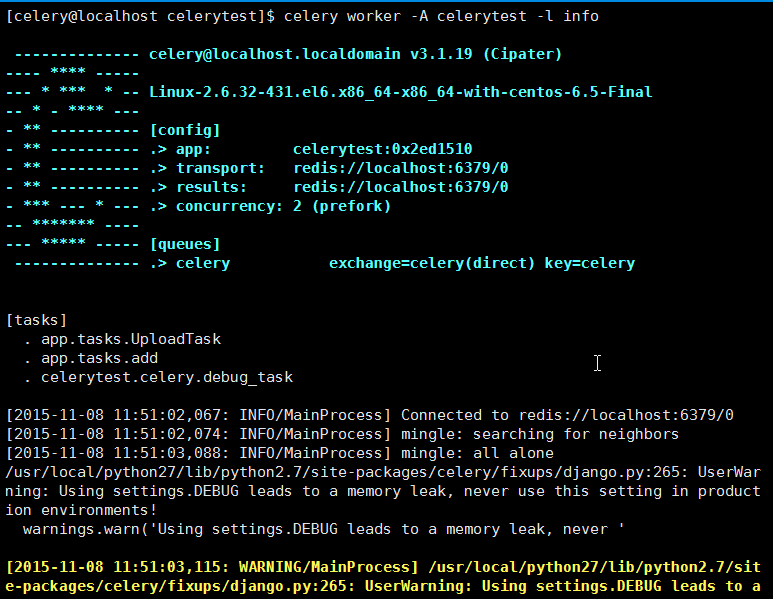Click the task "app.tasks.UploadTask"
Image resolution: width=773 pixels, height=599 pixels.
[131, 339]
